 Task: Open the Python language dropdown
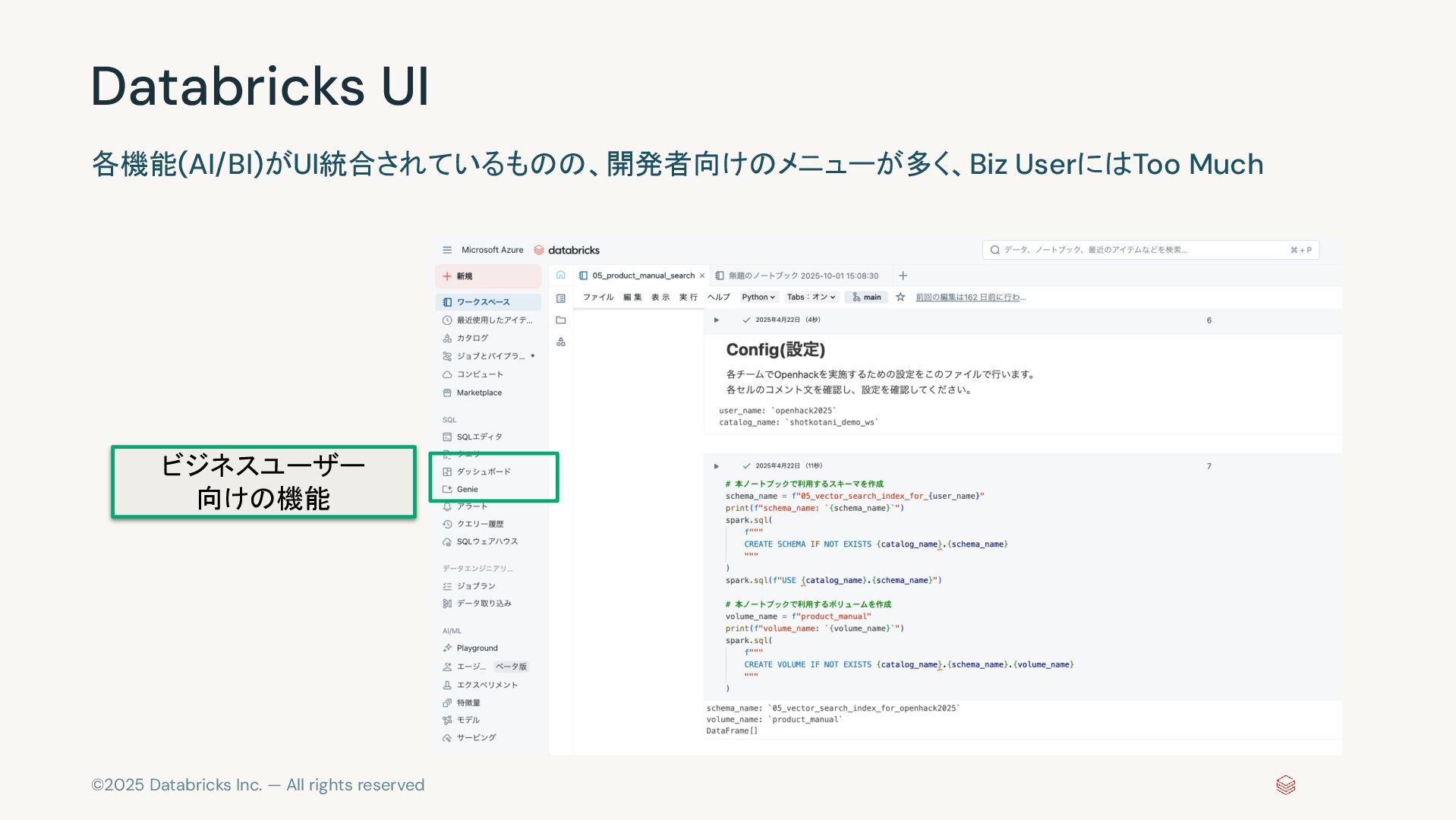(x=758, y=297)
